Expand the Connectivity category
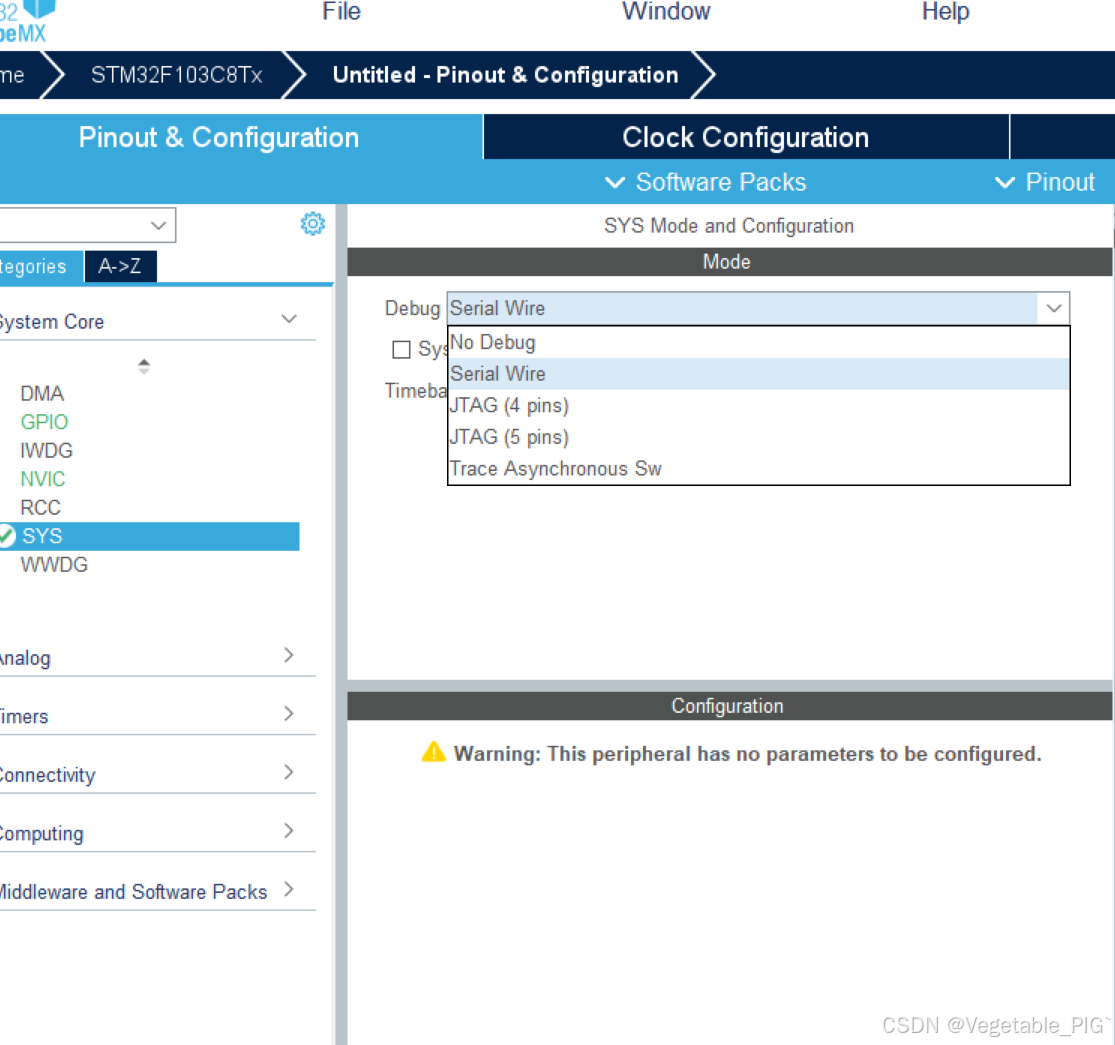 pos(289,771)
